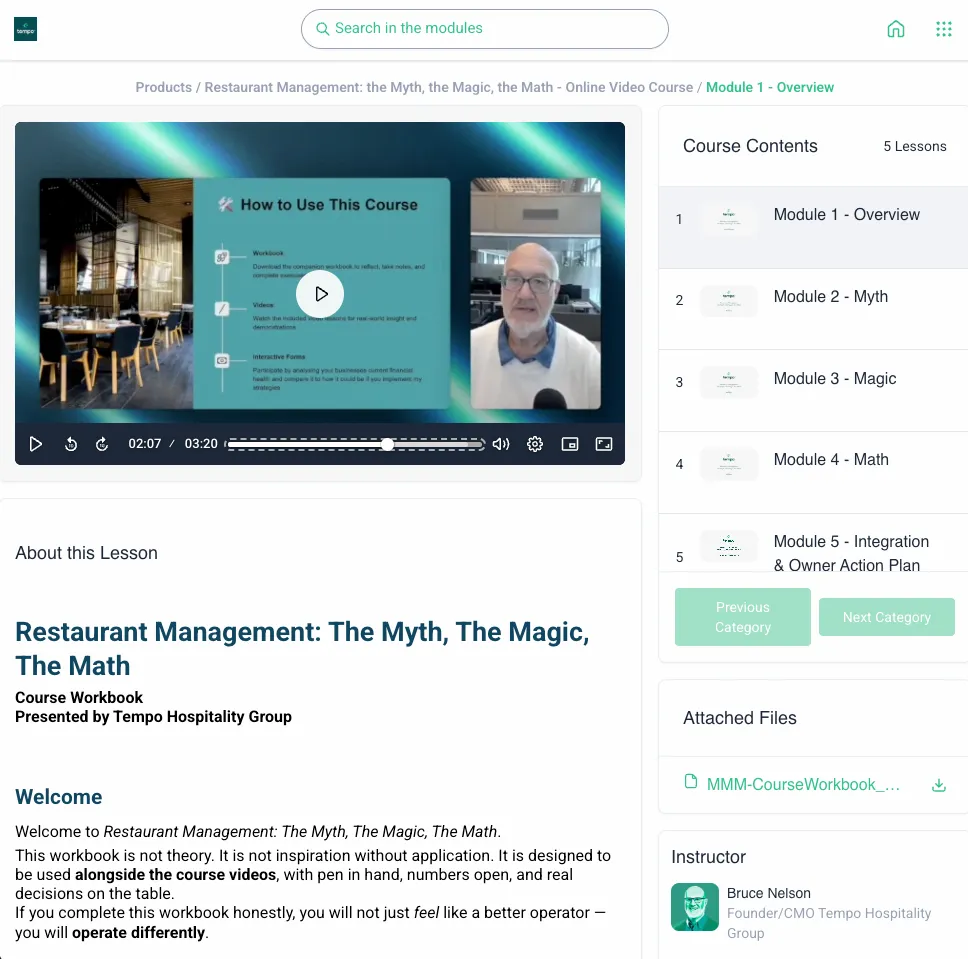Click the Welcome heading
The width and height of the screenshot is (968, 959).
tap(59, 797)
